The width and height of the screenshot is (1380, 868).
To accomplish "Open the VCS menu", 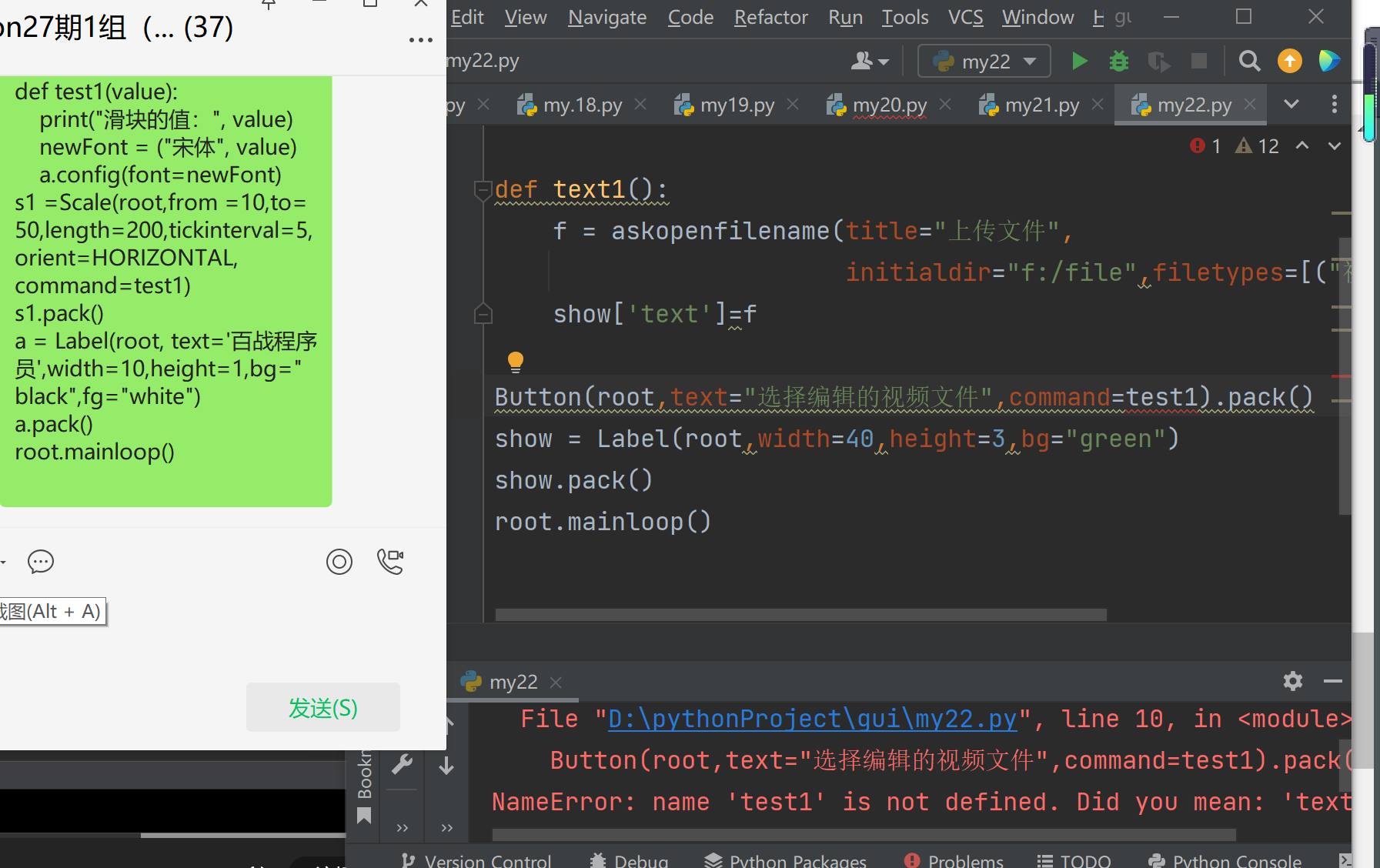I will coord(965,17).
